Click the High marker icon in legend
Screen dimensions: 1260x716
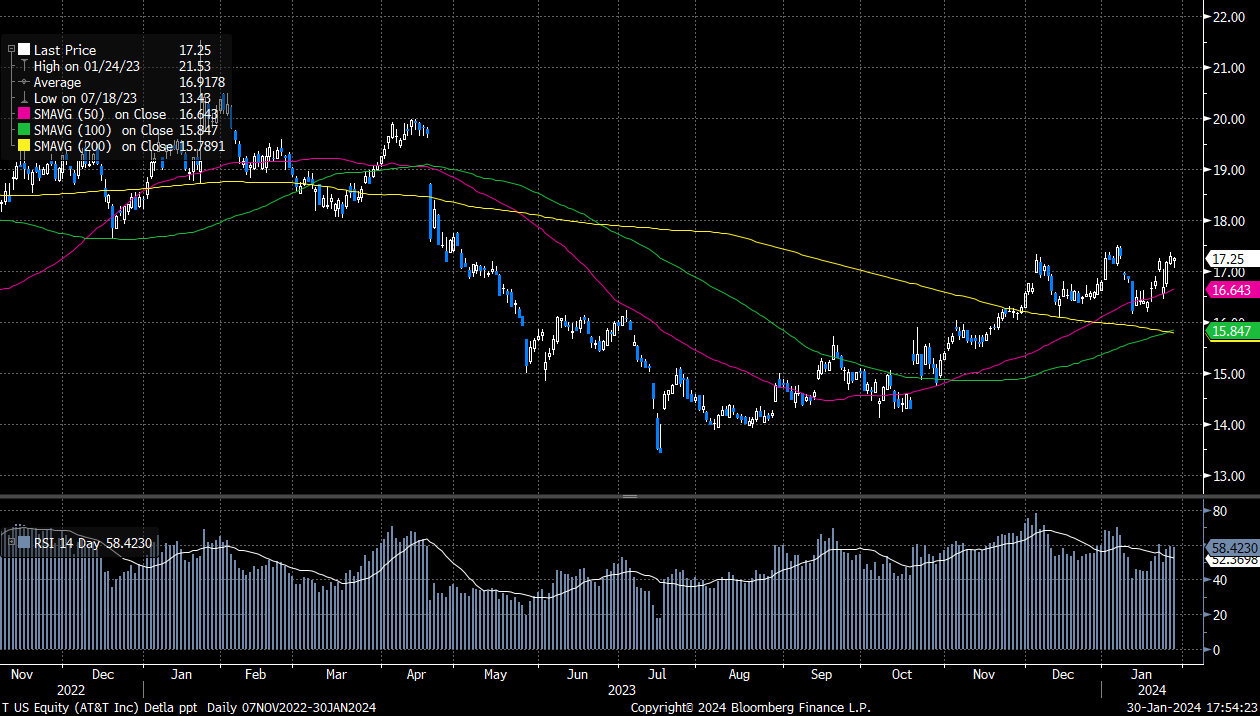pos(25,66)
